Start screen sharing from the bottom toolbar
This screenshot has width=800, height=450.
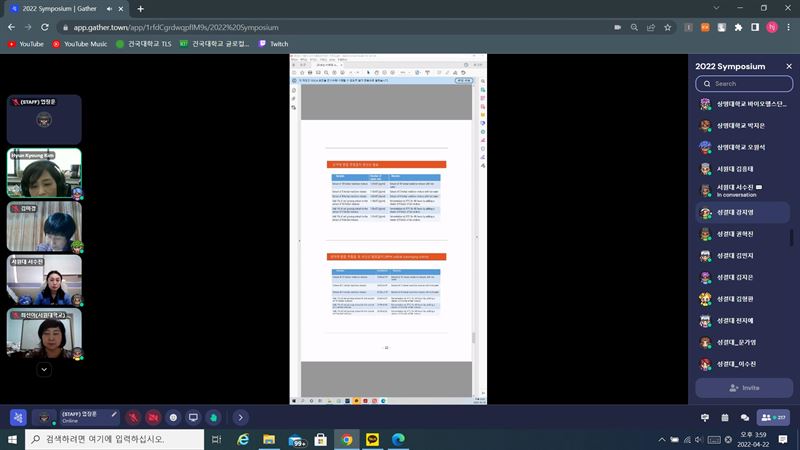(x=193, y=417)
